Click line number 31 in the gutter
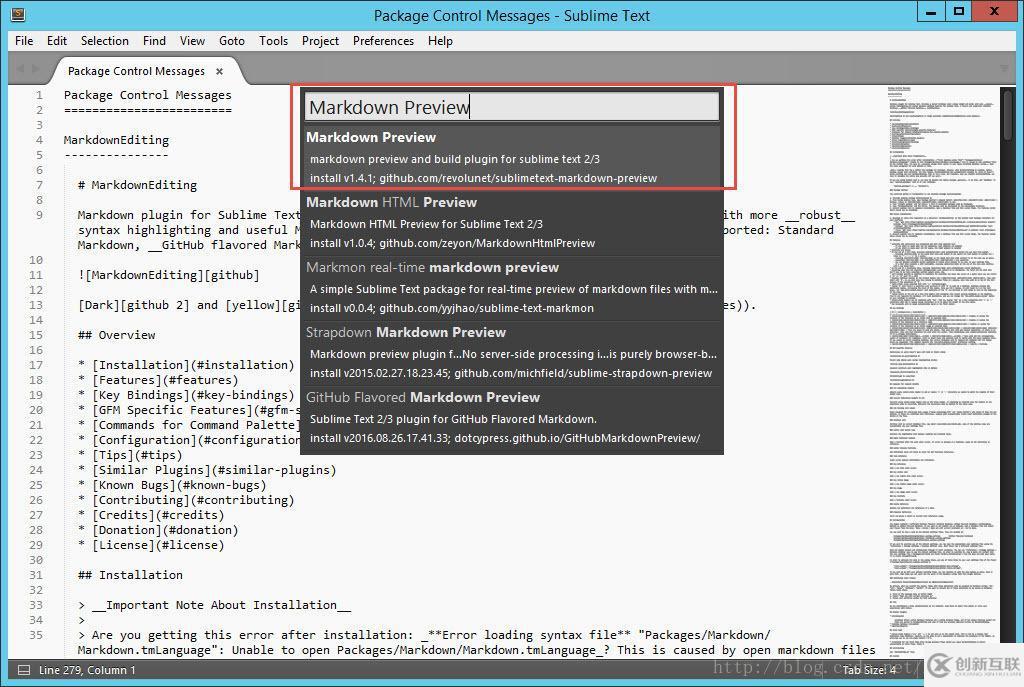Screen dimensions: 1024x687 pos(36,575)
